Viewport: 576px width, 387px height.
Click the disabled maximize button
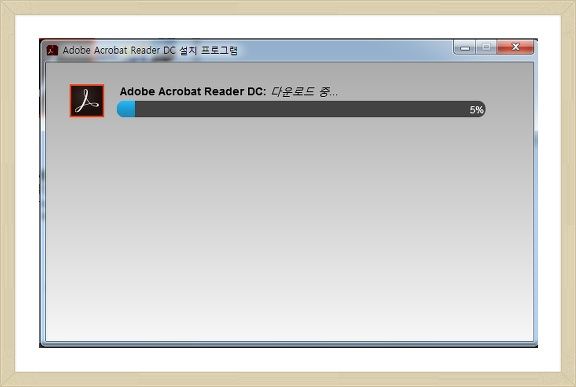coord(486,47)
